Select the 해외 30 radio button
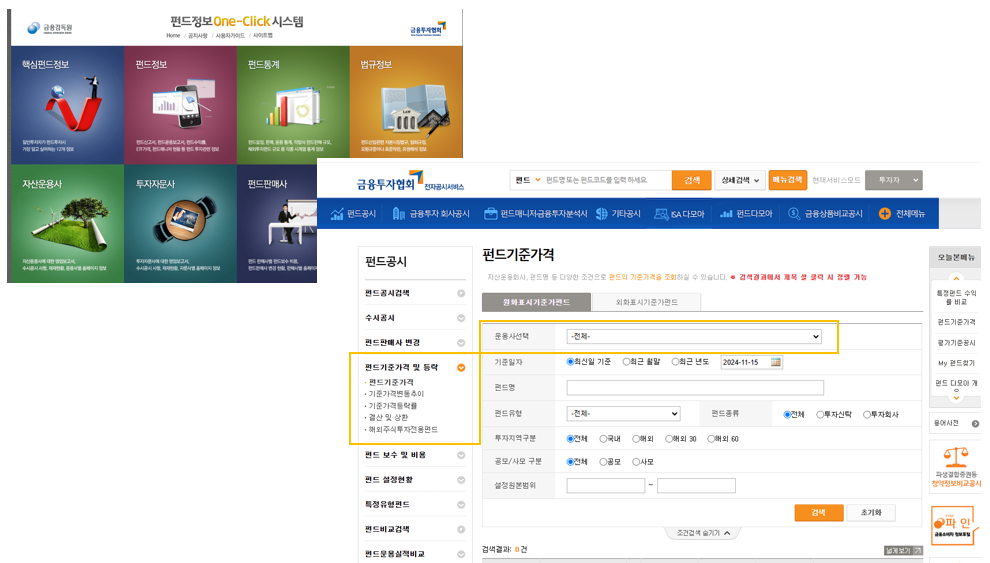Image resolution: width=990 pixels, height=563 pixels. 669,439
